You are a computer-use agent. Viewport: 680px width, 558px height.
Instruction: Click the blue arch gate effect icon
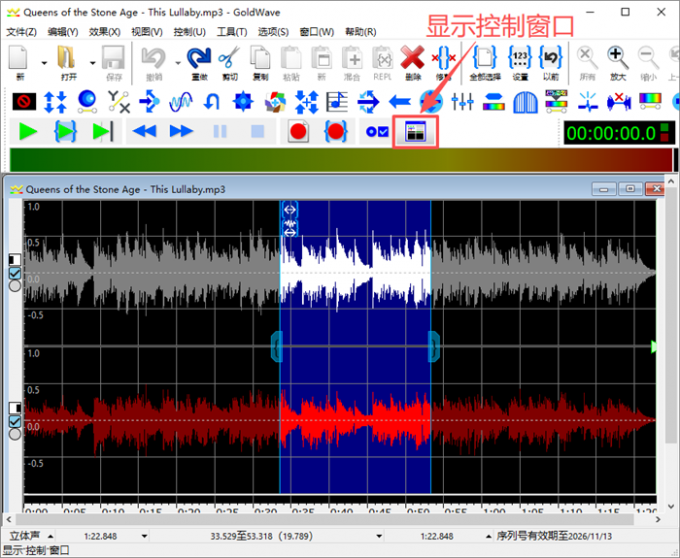pyautogui.click(x=525, y=102)
